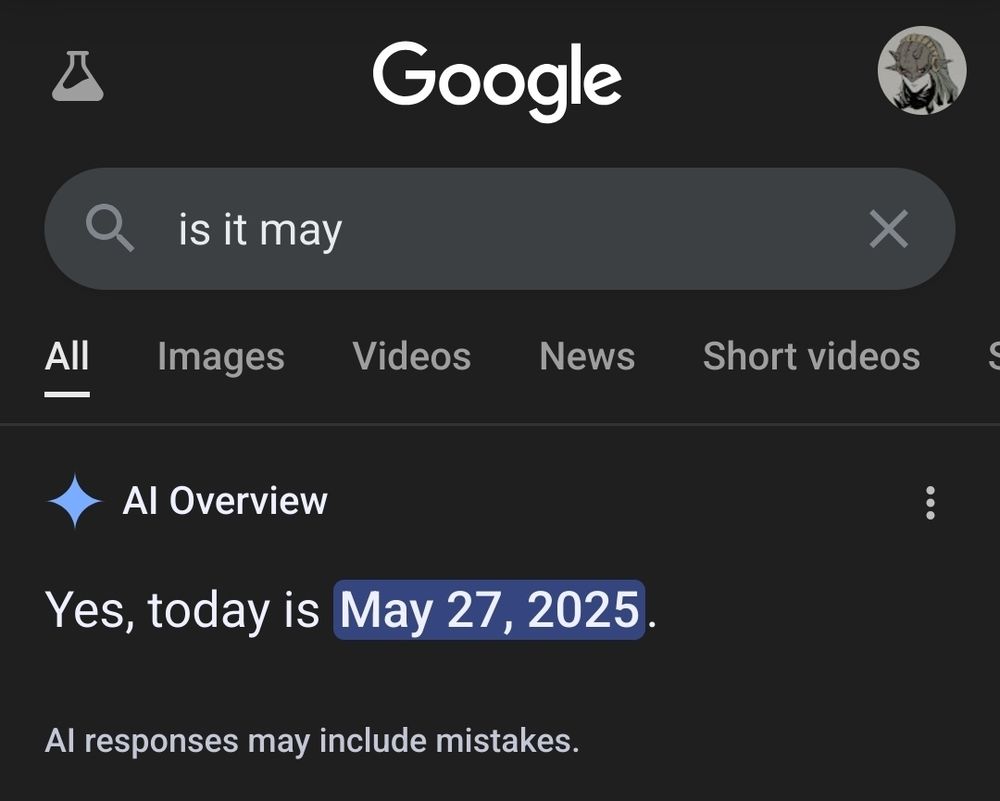Click the AI Overview heading
Viewport: 1000px width, 801px height.
tap(224, 501)
